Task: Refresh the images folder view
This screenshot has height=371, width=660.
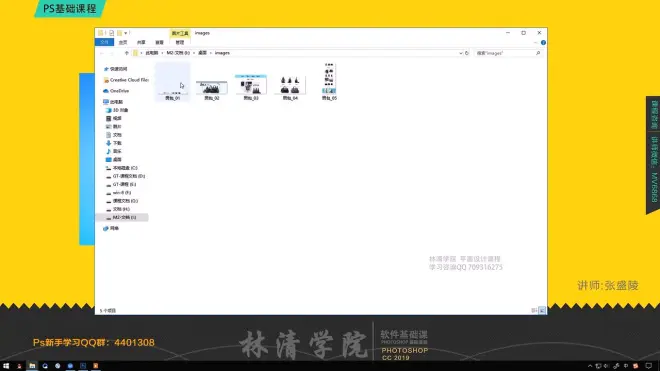Action: click(x=466, y=53)
